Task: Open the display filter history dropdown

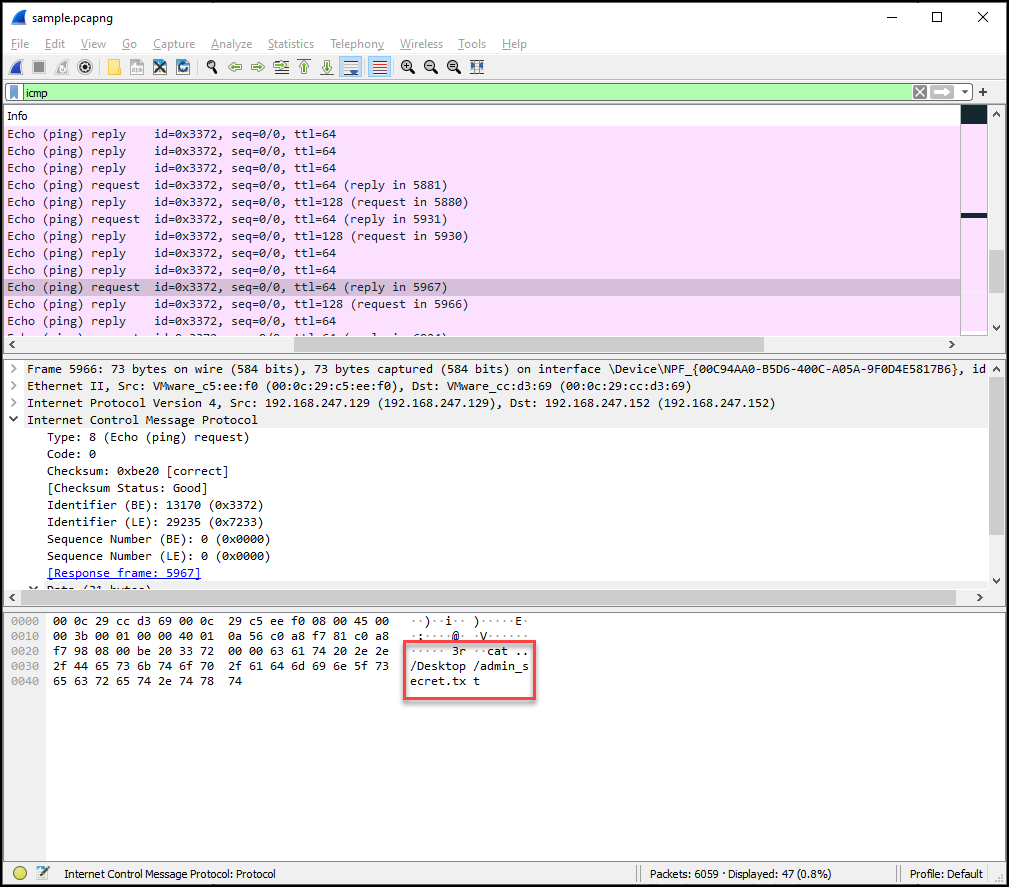Action: click(x=965, y=92)
